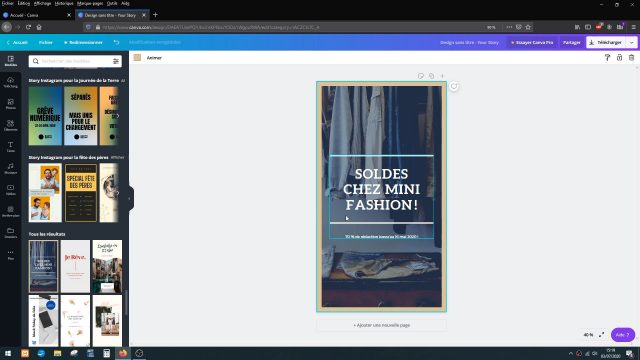Show all Father's Day story templates link

pyautogui.click(x=117, y=157)
